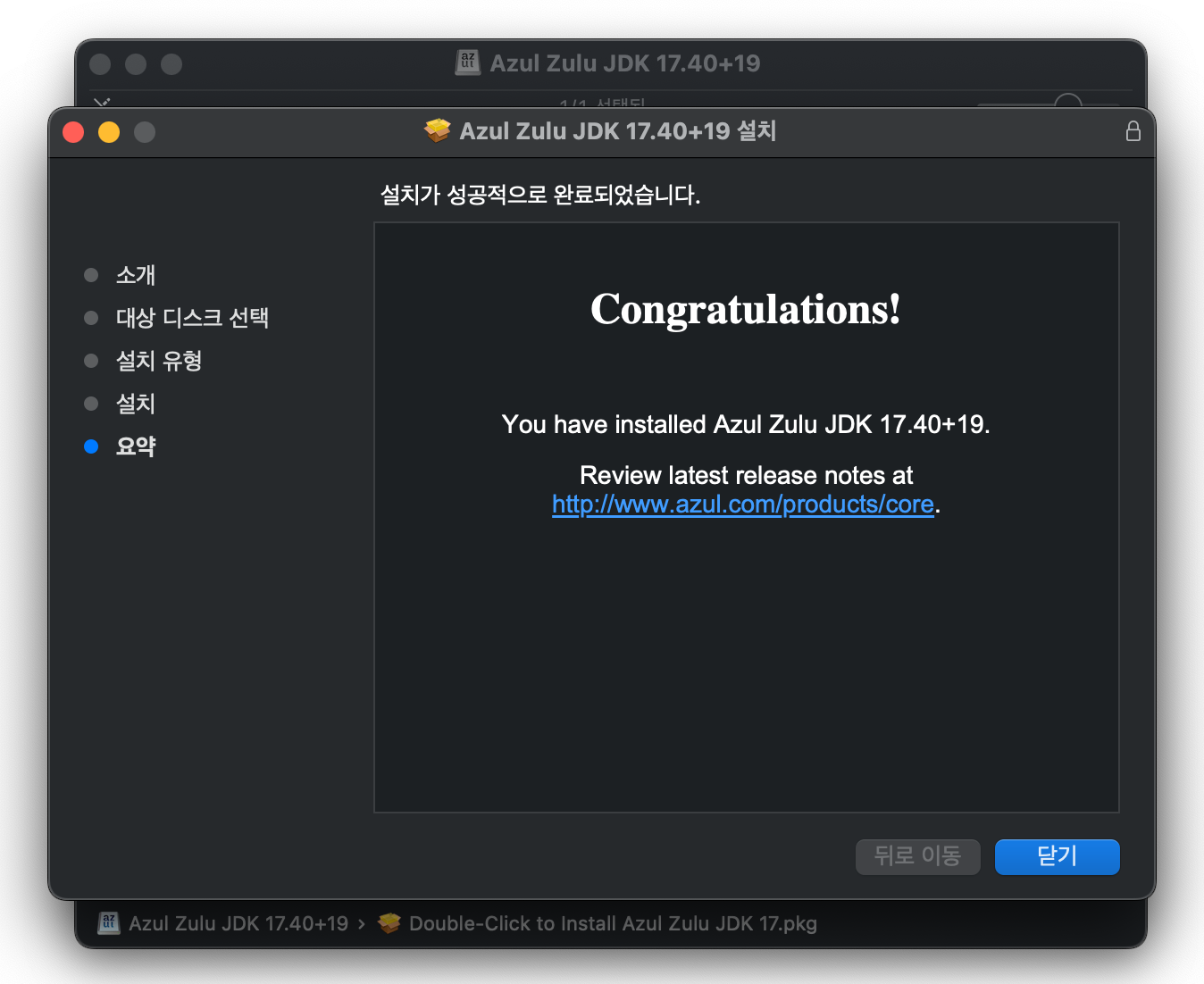Click the blue active bullet next to 요약
The height and width of the screenshot is (984, 1204).
click(91, 446)
